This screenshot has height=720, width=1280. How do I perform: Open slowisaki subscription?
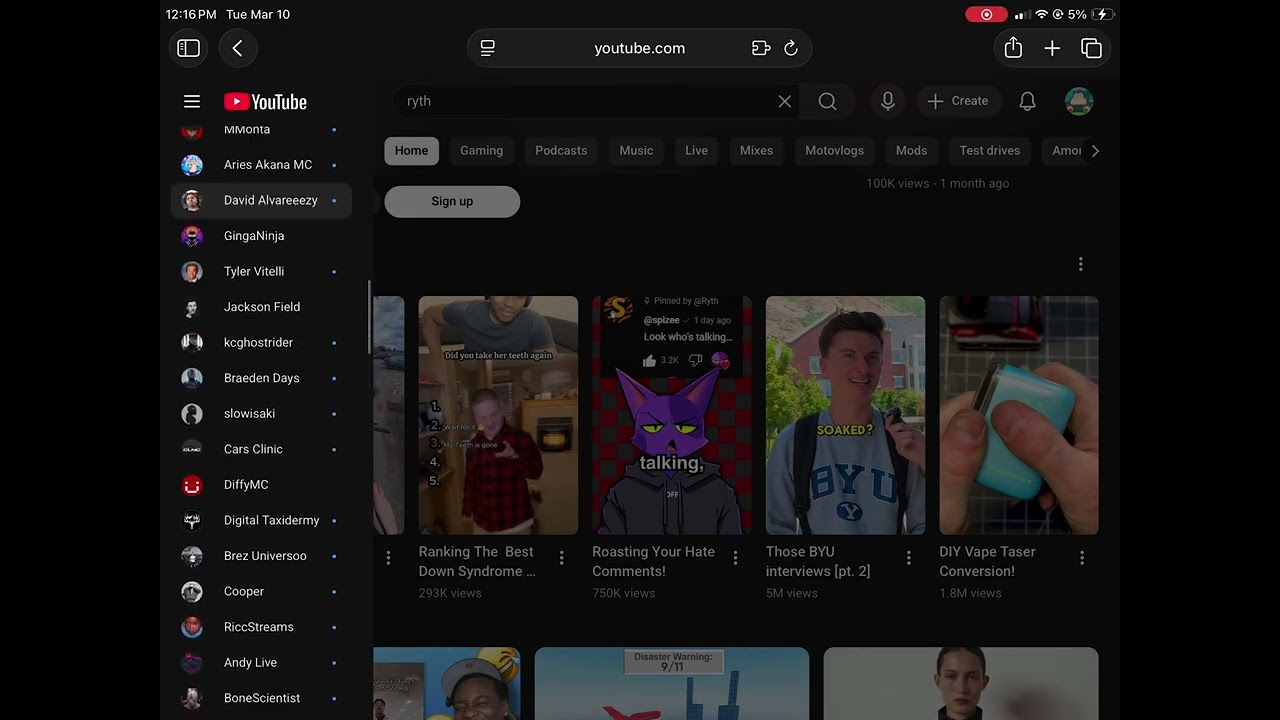[x=262, y=414]
